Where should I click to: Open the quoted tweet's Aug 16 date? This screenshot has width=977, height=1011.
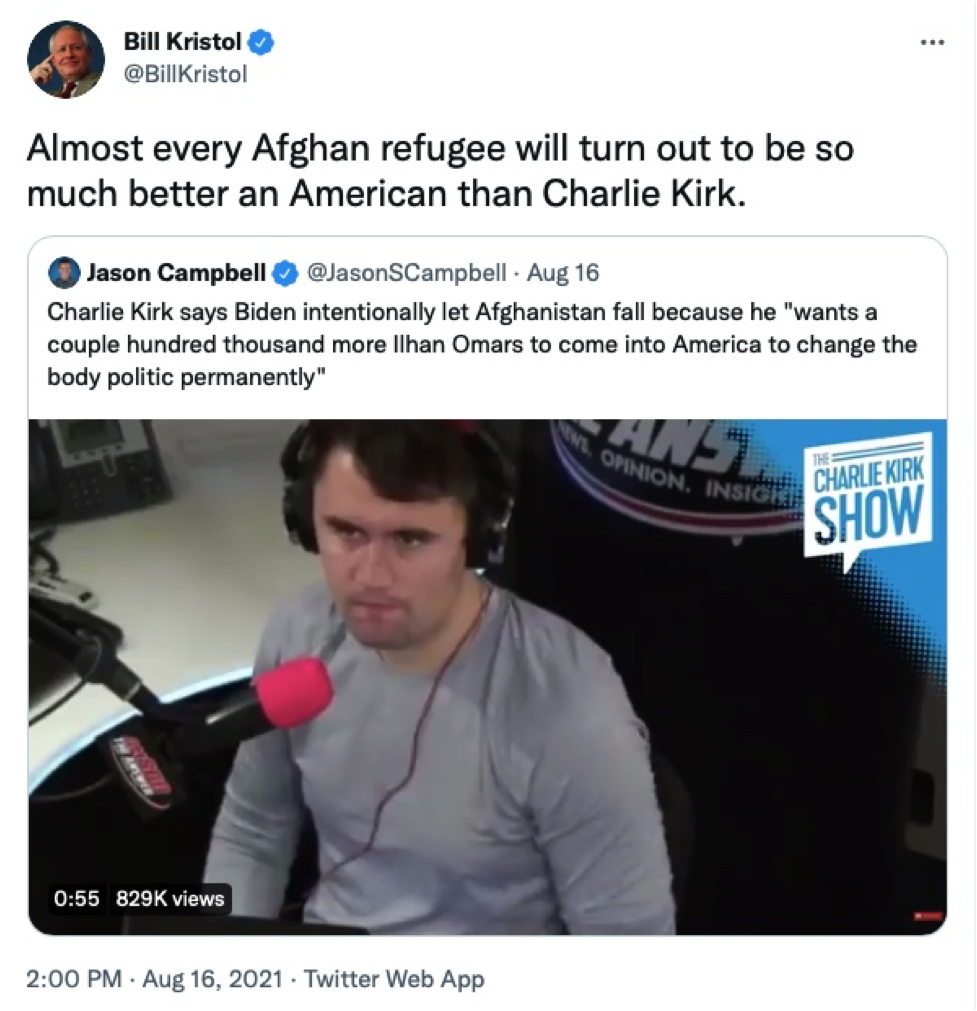point(563,273)
